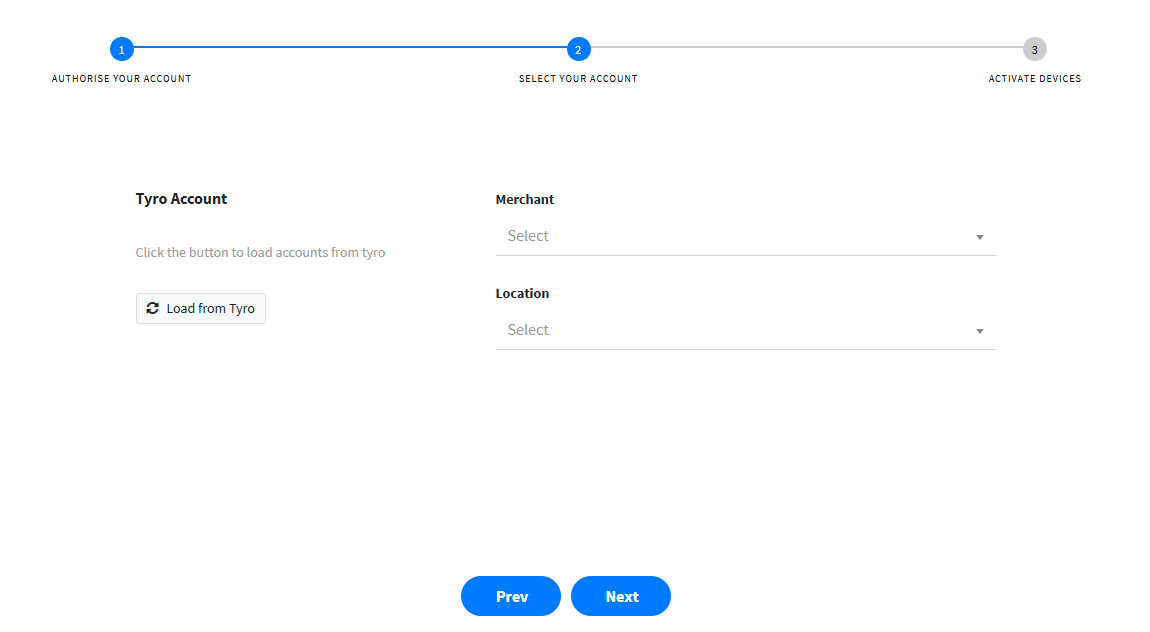Click the refresh icon in Load from Tyro
This screenshot has width=1150, height=632.
pyautogui.click(x=153, y=309)
